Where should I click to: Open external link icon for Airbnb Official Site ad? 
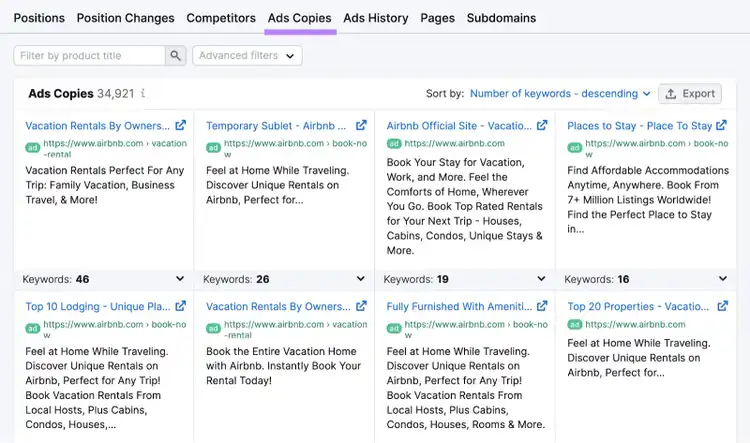[x=542, y=125]
